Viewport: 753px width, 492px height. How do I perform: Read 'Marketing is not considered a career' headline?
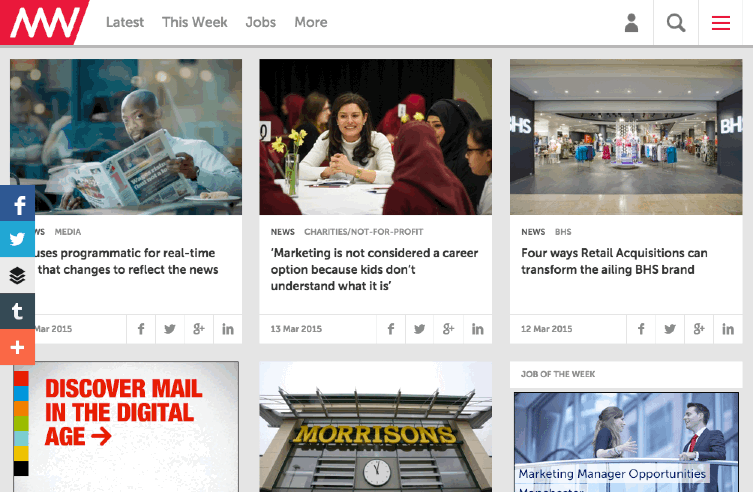click(375, 269)
